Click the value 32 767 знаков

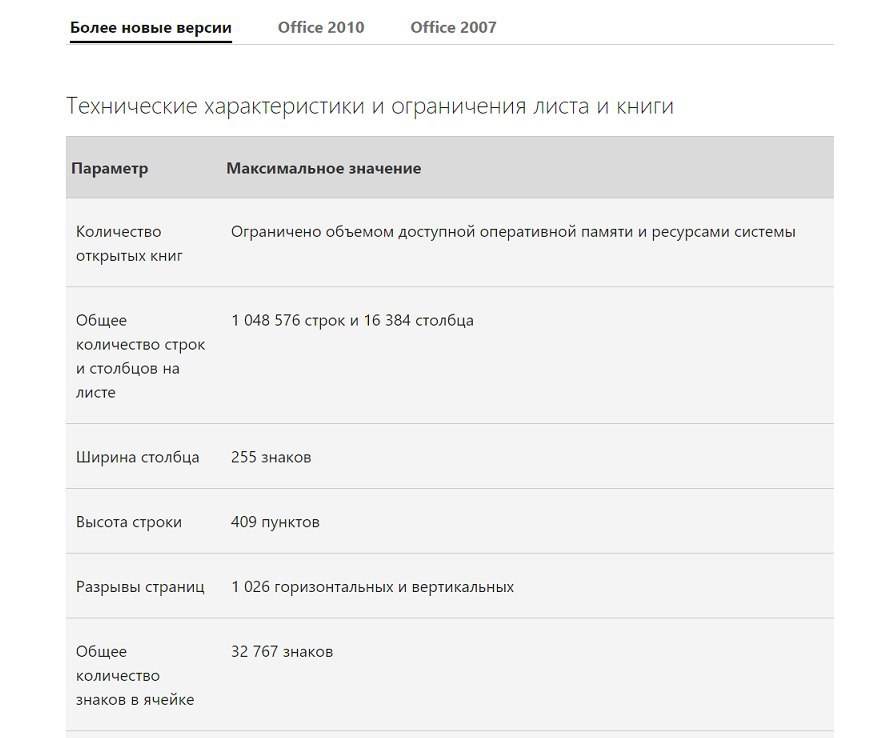282,652
